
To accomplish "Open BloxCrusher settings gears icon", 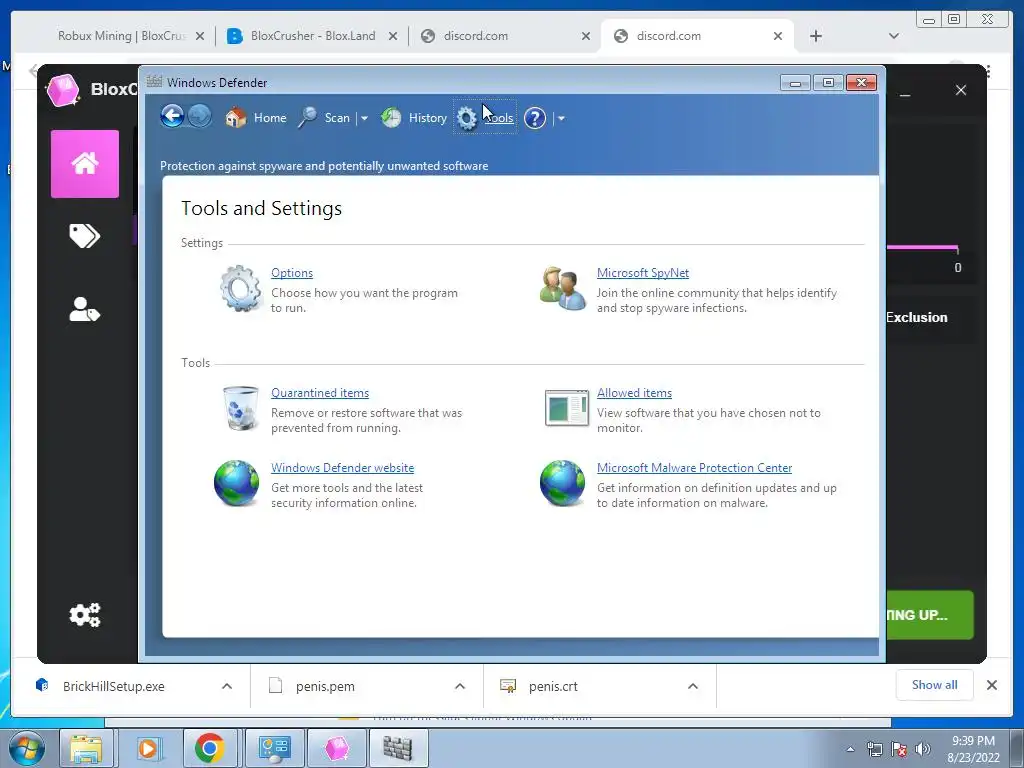I will click(85, 615).
